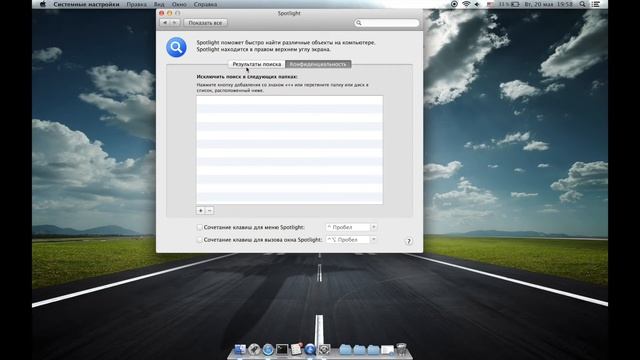Open the «Вид» menu
Viewport: 640px width, 360px height.
pyautogui.click(x=159, y=4)
